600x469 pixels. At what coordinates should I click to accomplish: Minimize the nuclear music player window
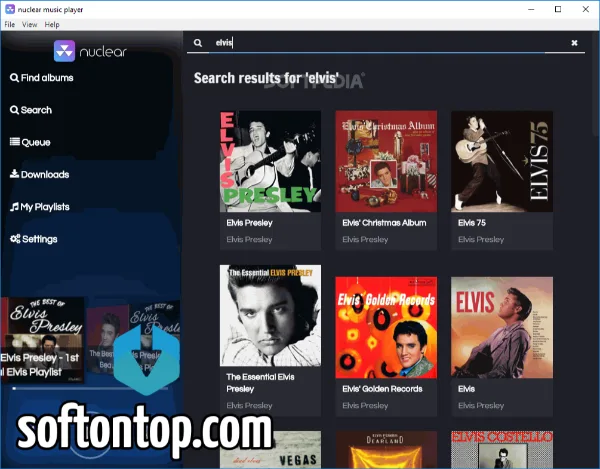click(531, 9)
